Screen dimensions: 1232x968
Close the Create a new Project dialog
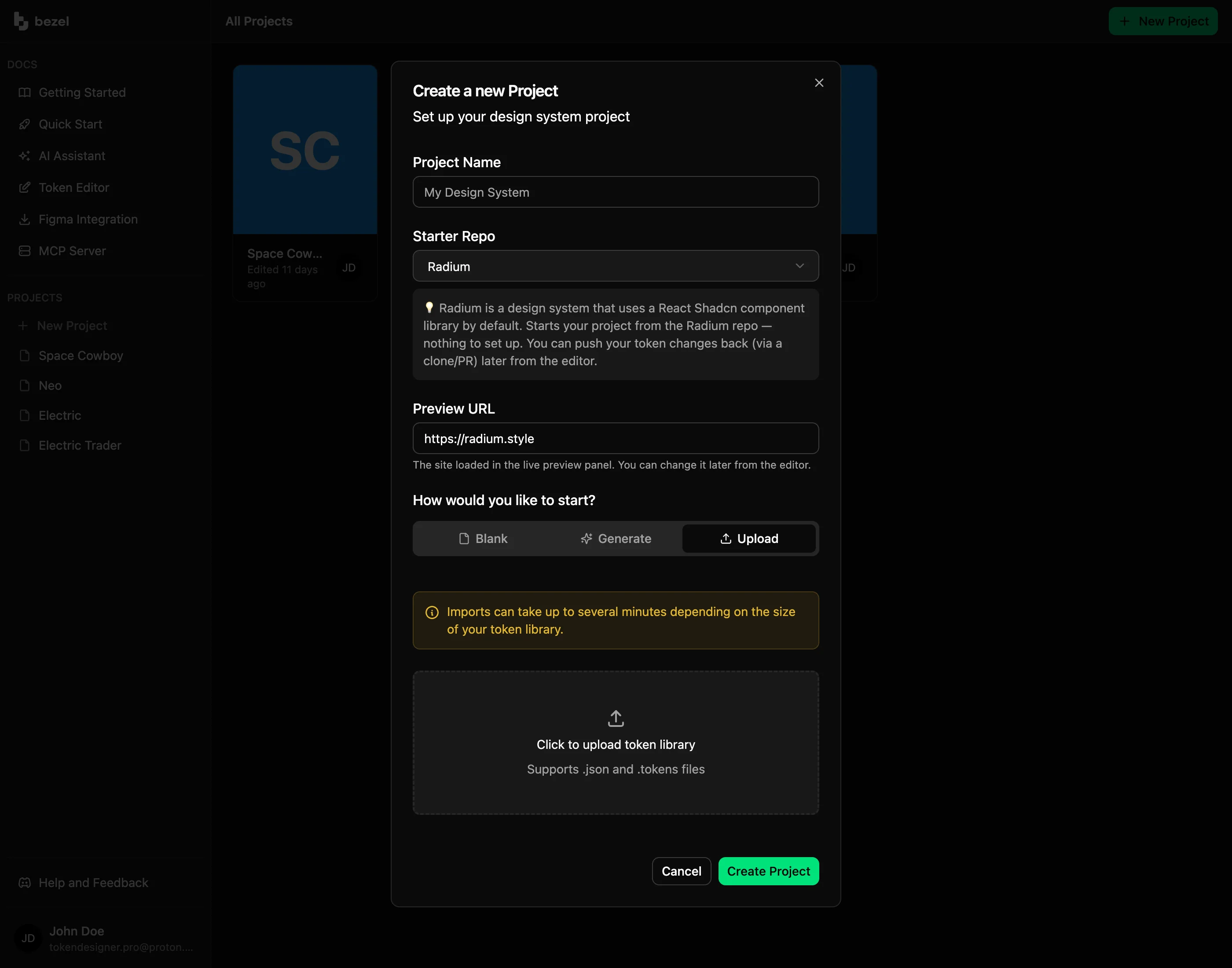(x=819, y=83)
